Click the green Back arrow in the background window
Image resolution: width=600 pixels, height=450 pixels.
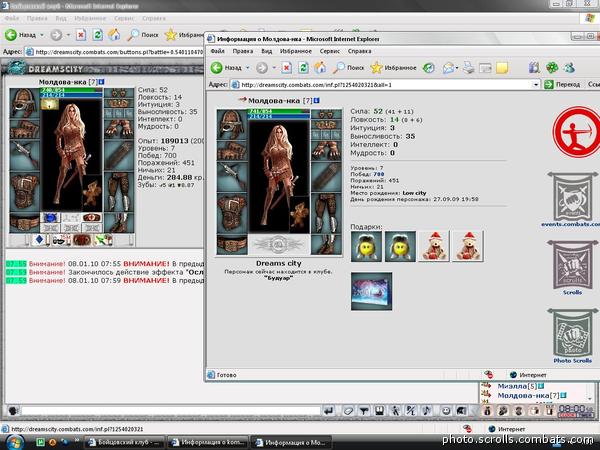pyautogui.click(x=11, y=35)
